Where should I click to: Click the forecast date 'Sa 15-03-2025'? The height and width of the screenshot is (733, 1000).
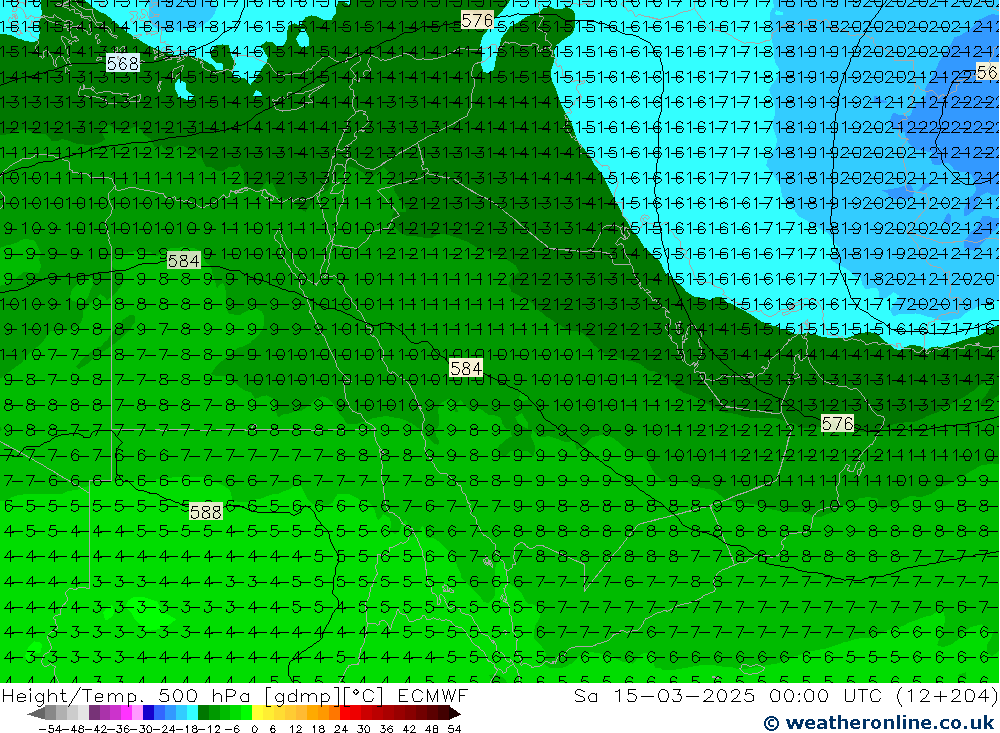pyautogui.click(x=664, y=695)
